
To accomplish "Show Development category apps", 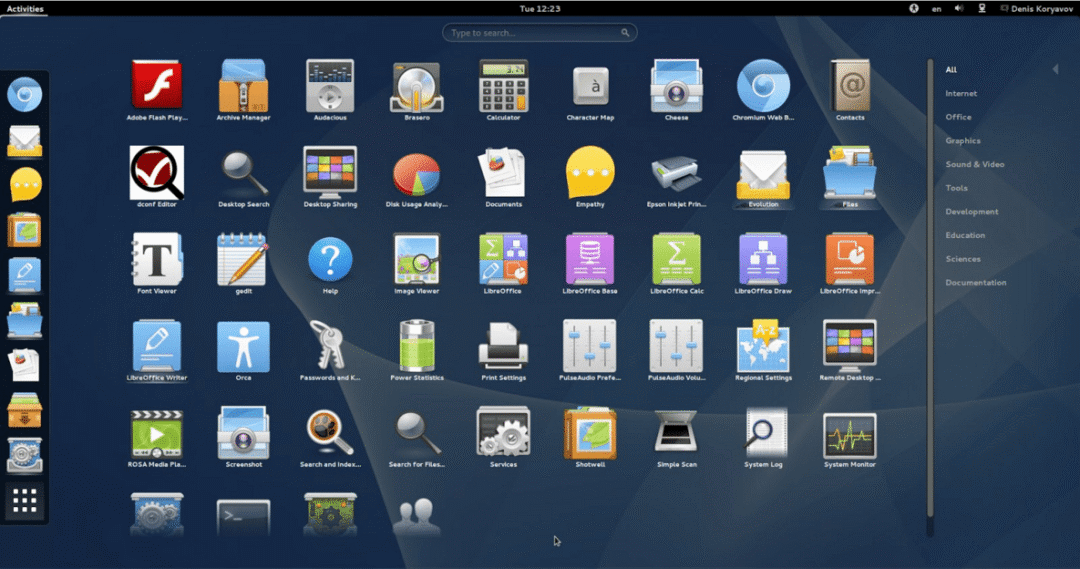I will (x=972, y=211).
